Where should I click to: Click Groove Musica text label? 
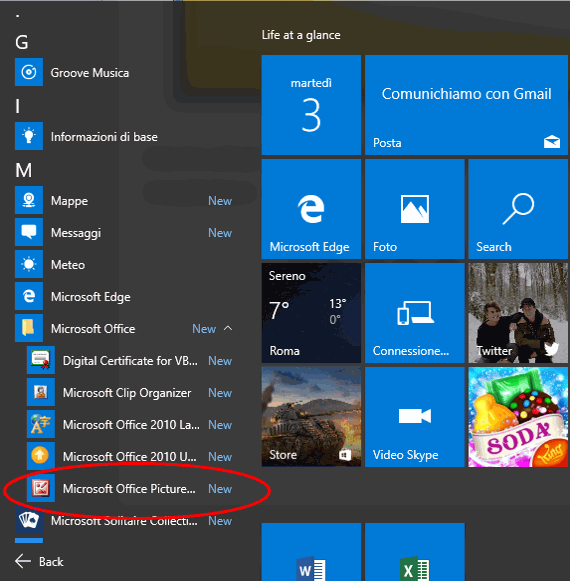coord(90,73)
